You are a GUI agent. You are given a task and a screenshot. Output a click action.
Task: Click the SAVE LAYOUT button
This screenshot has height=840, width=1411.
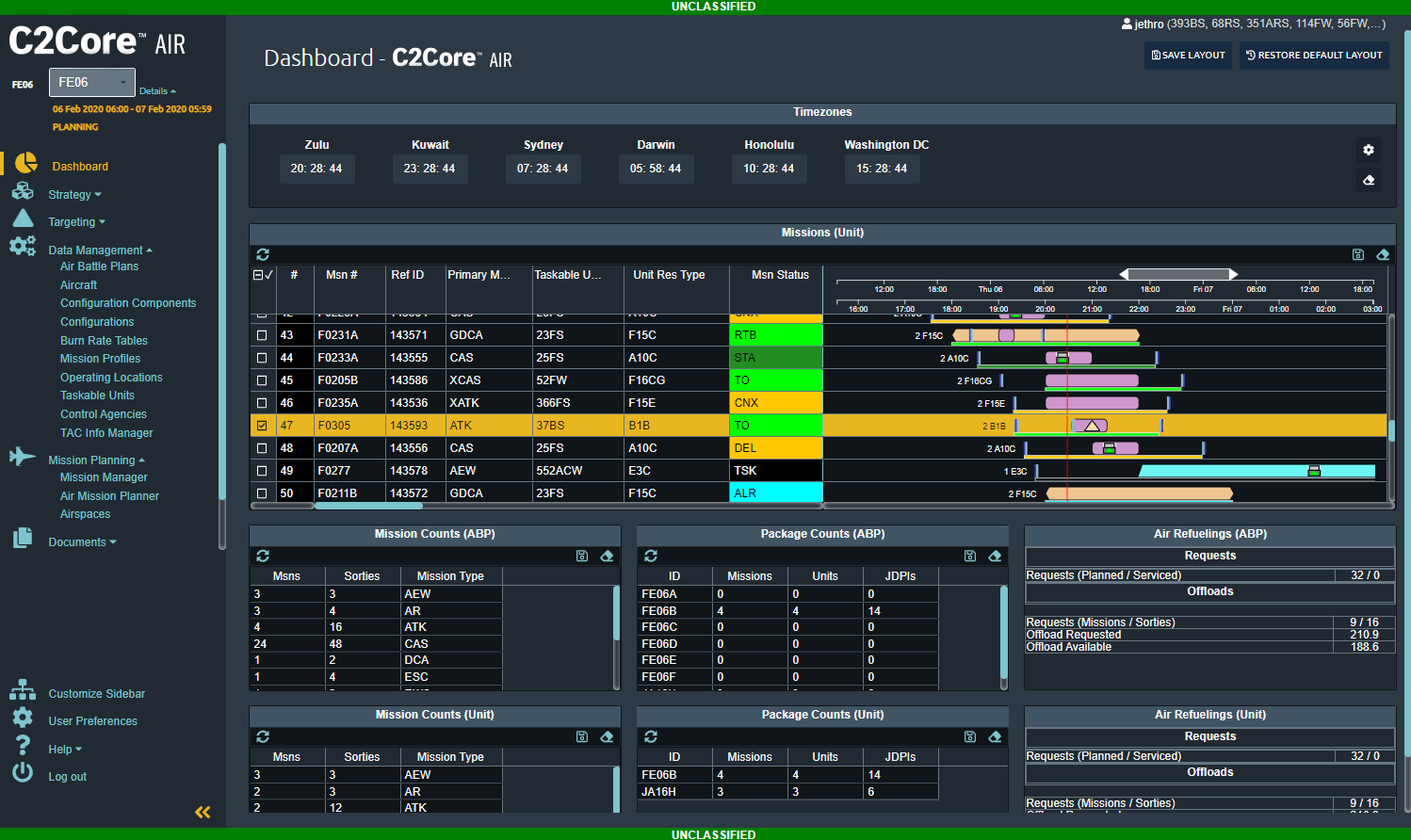point(1188,55)
